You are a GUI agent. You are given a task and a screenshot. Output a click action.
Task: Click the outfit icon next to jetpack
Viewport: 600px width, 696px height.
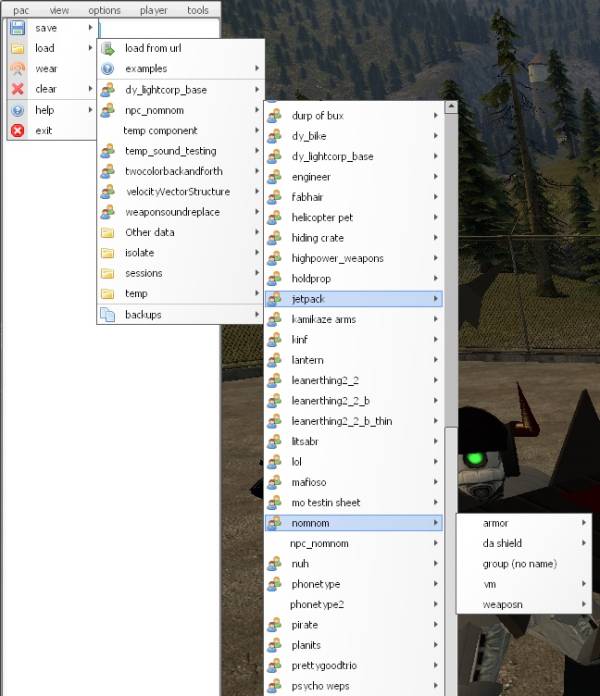click(275, 299)
